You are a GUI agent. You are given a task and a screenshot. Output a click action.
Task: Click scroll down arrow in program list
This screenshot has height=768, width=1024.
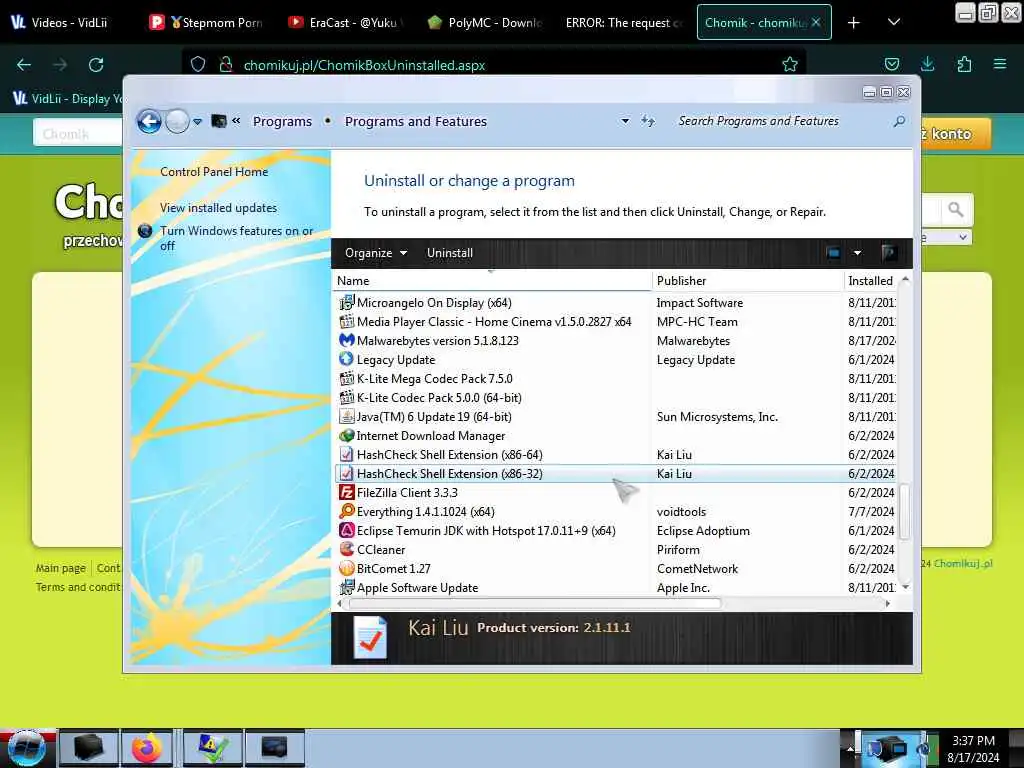pyautogui.click(x=905, y=587)
